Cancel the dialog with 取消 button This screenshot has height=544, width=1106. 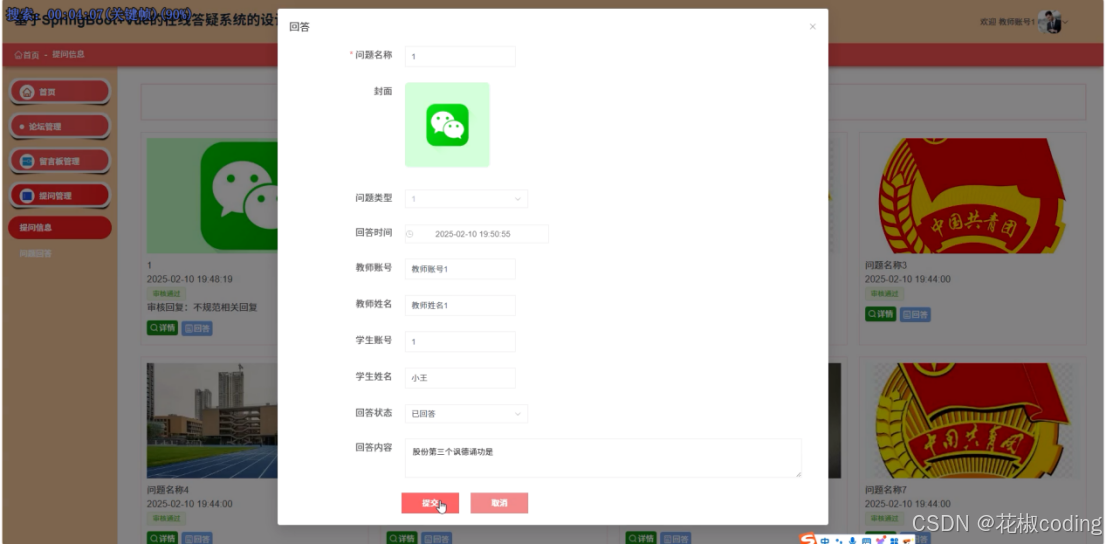(x=499, y=503)
